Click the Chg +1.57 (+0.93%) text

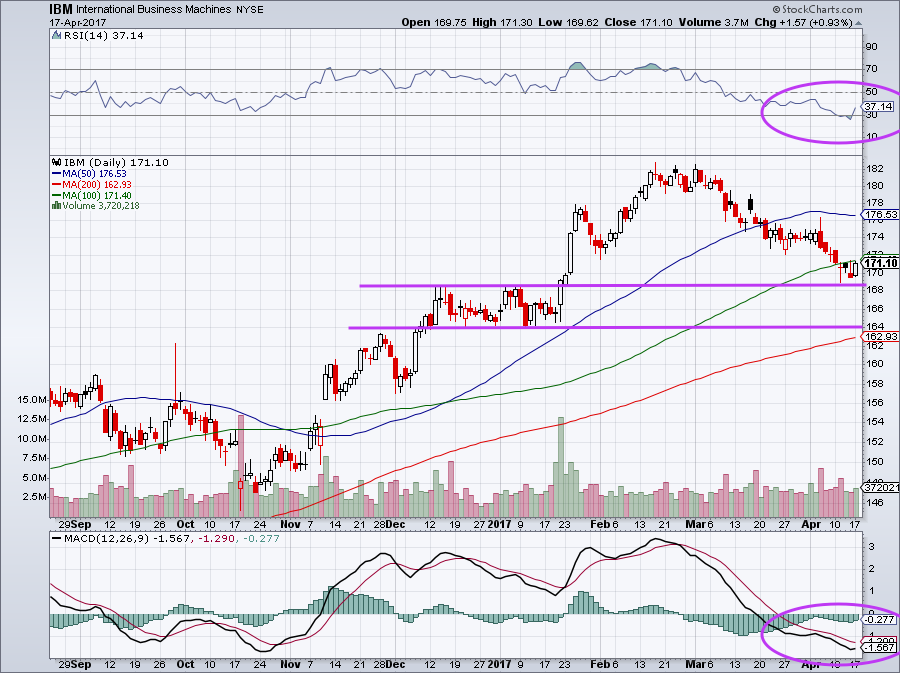[x=804, y=22]
